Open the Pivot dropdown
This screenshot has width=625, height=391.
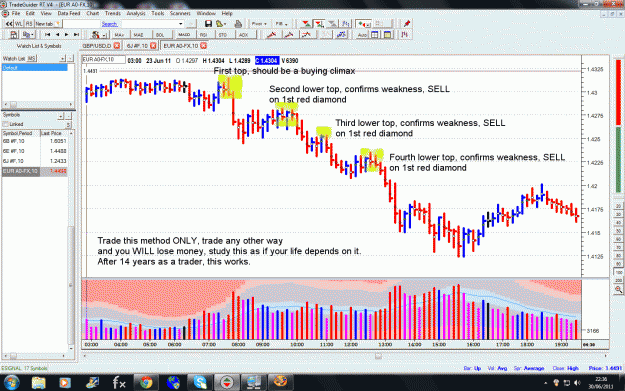coord(259,24)
